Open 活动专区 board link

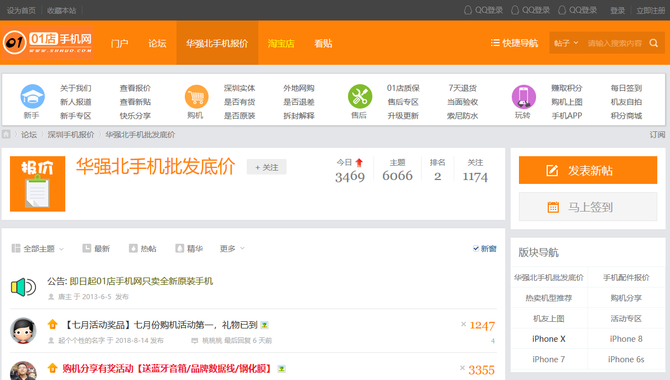[626, 318]
